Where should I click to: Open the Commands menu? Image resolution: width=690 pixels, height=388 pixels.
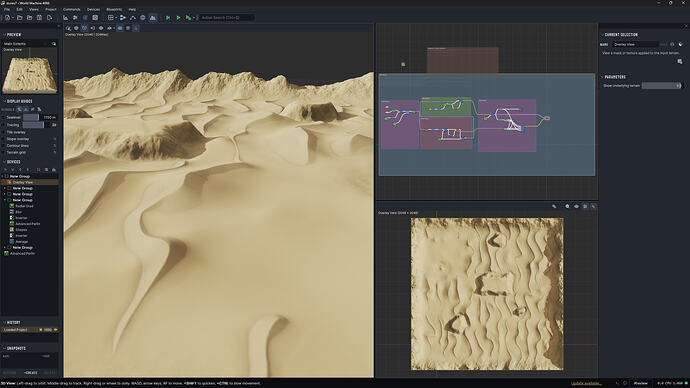click(72, 9)
